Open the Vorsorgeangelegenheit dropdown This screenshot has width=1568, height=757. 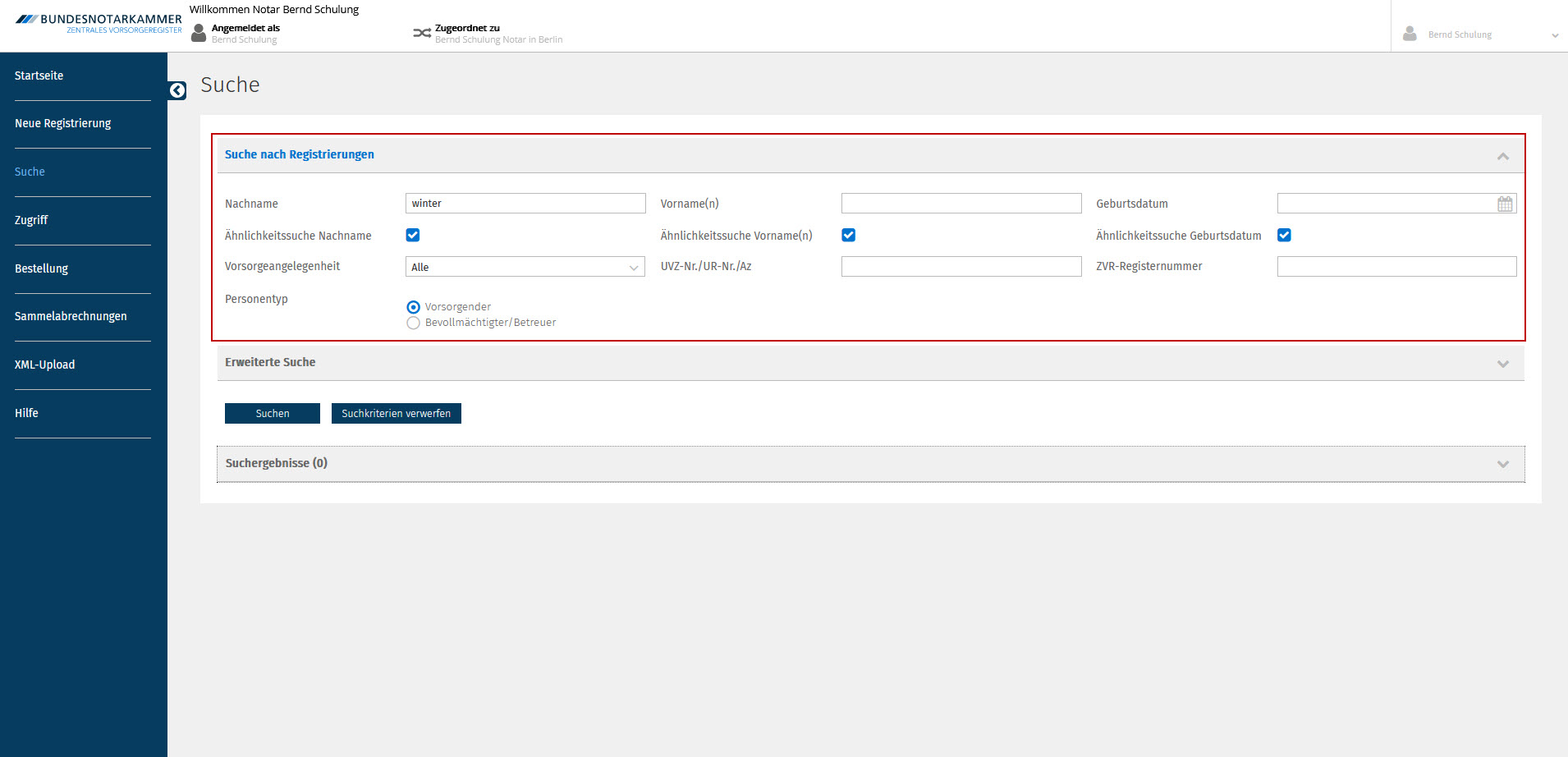tap(525, 267)
